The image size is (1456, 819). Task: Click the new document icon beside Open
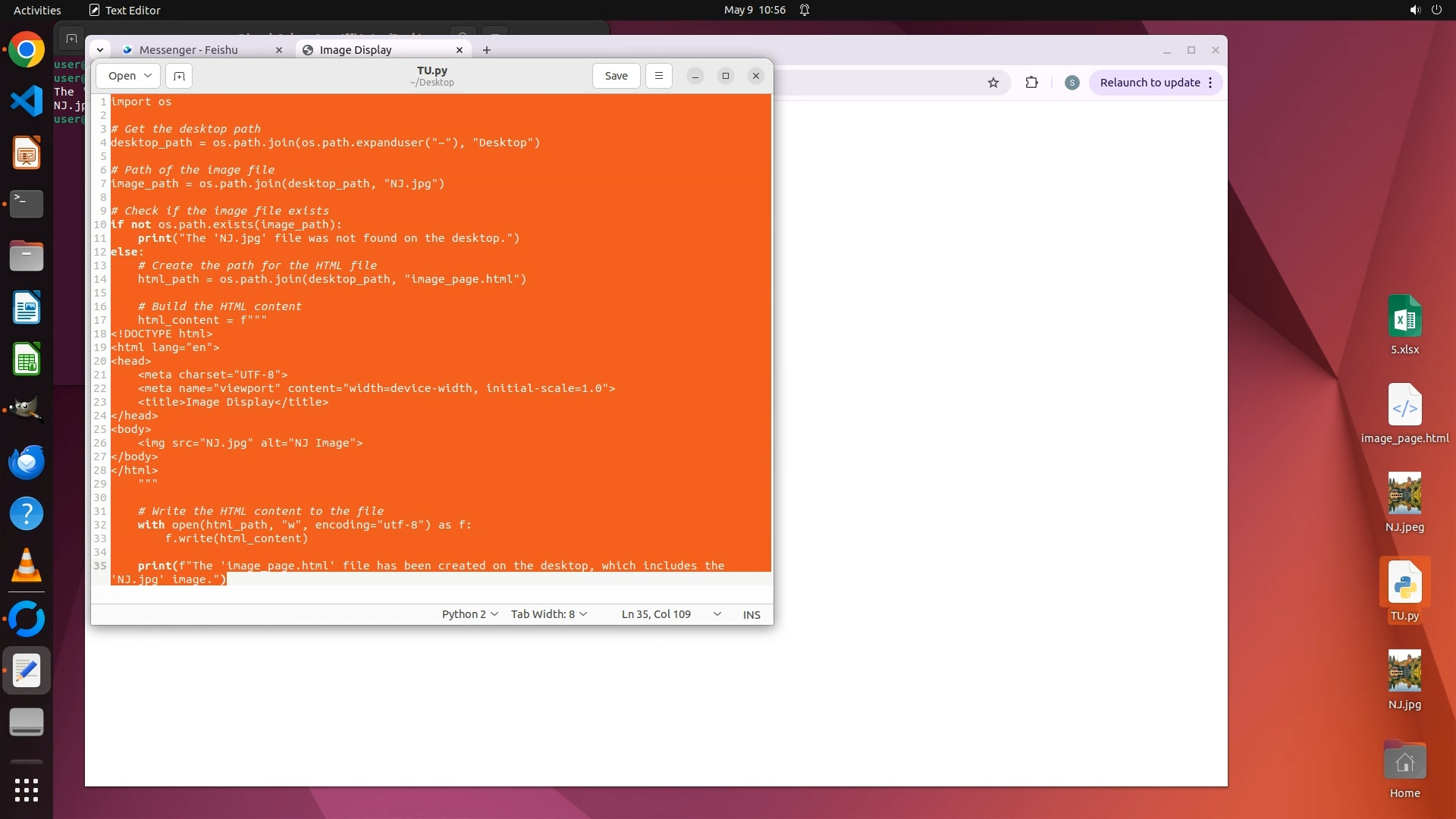(x=179, y=76)
